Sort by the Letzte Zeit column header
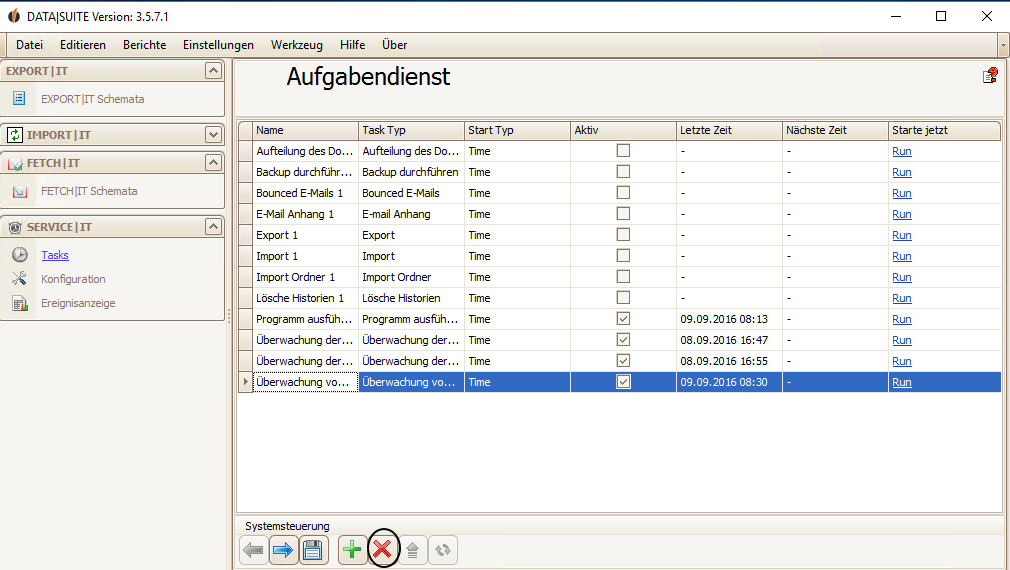 point(729,130)
